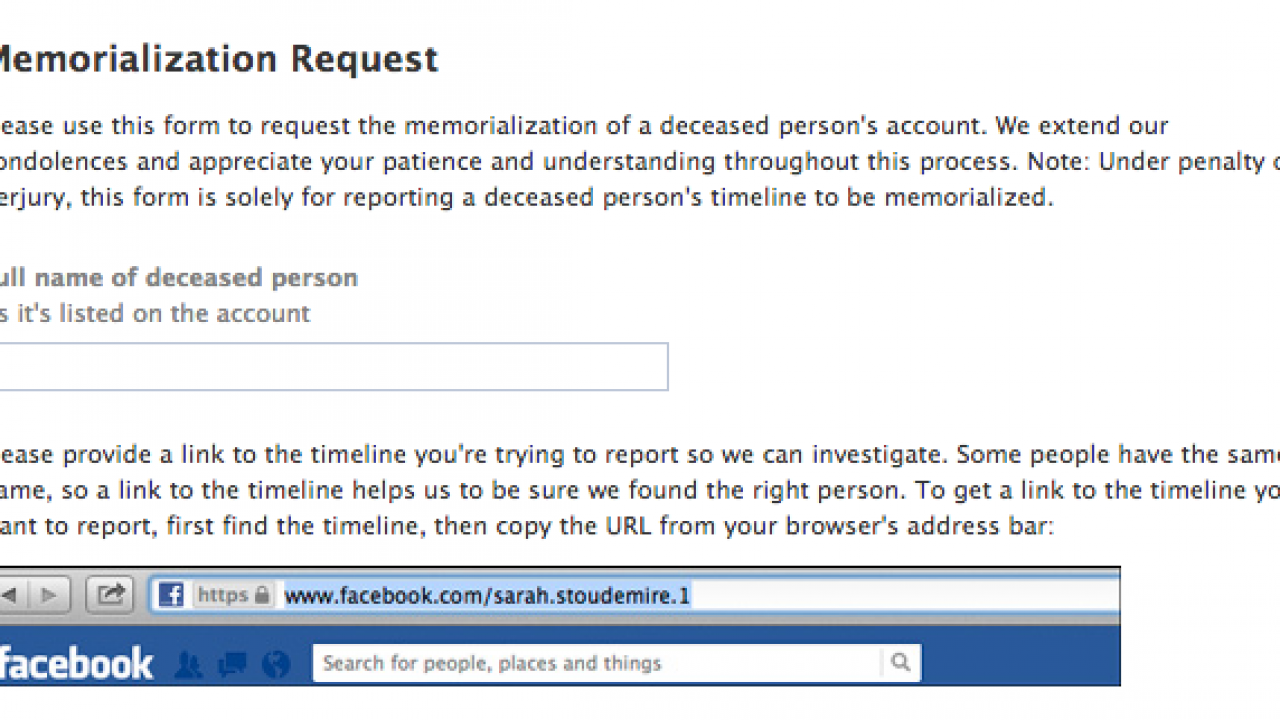Screen dimensions: 1280x720
Task: Click the Facebook logo
Action: [x=77, y=662]
